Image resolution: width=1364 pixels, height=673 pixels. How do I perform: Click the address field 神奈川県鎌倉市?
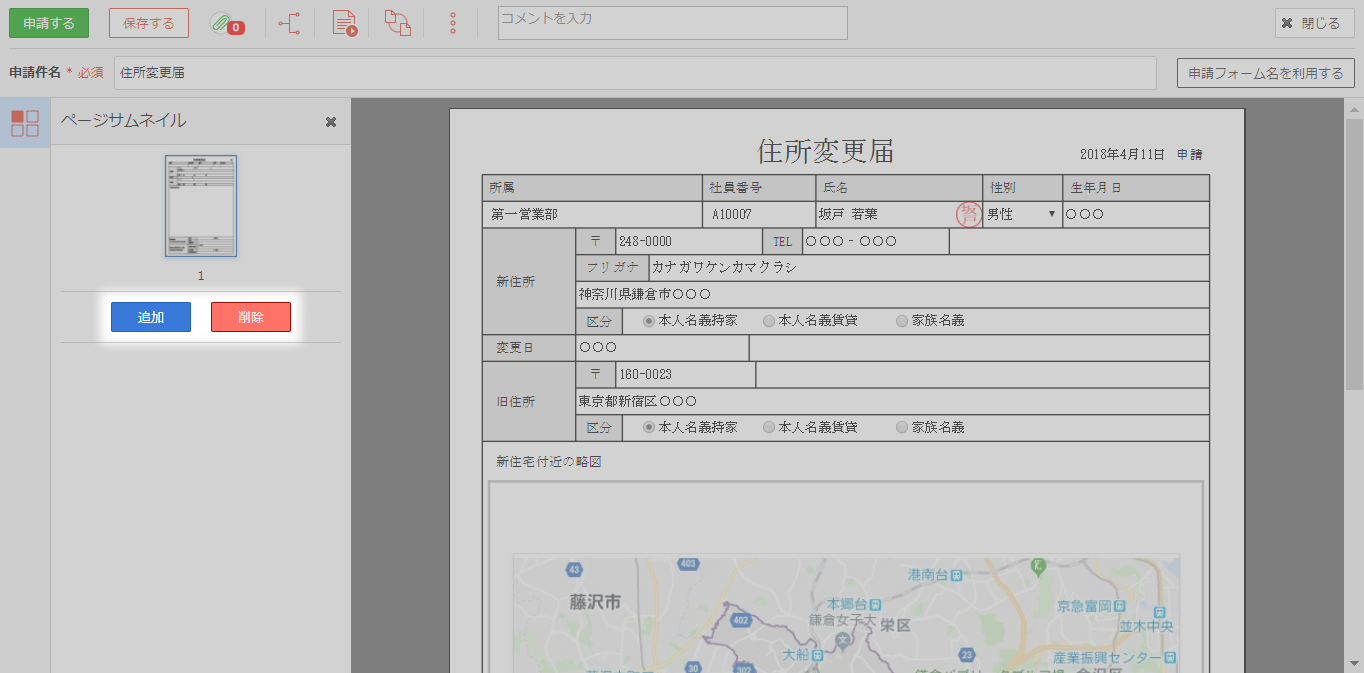(x=893, y=294)
